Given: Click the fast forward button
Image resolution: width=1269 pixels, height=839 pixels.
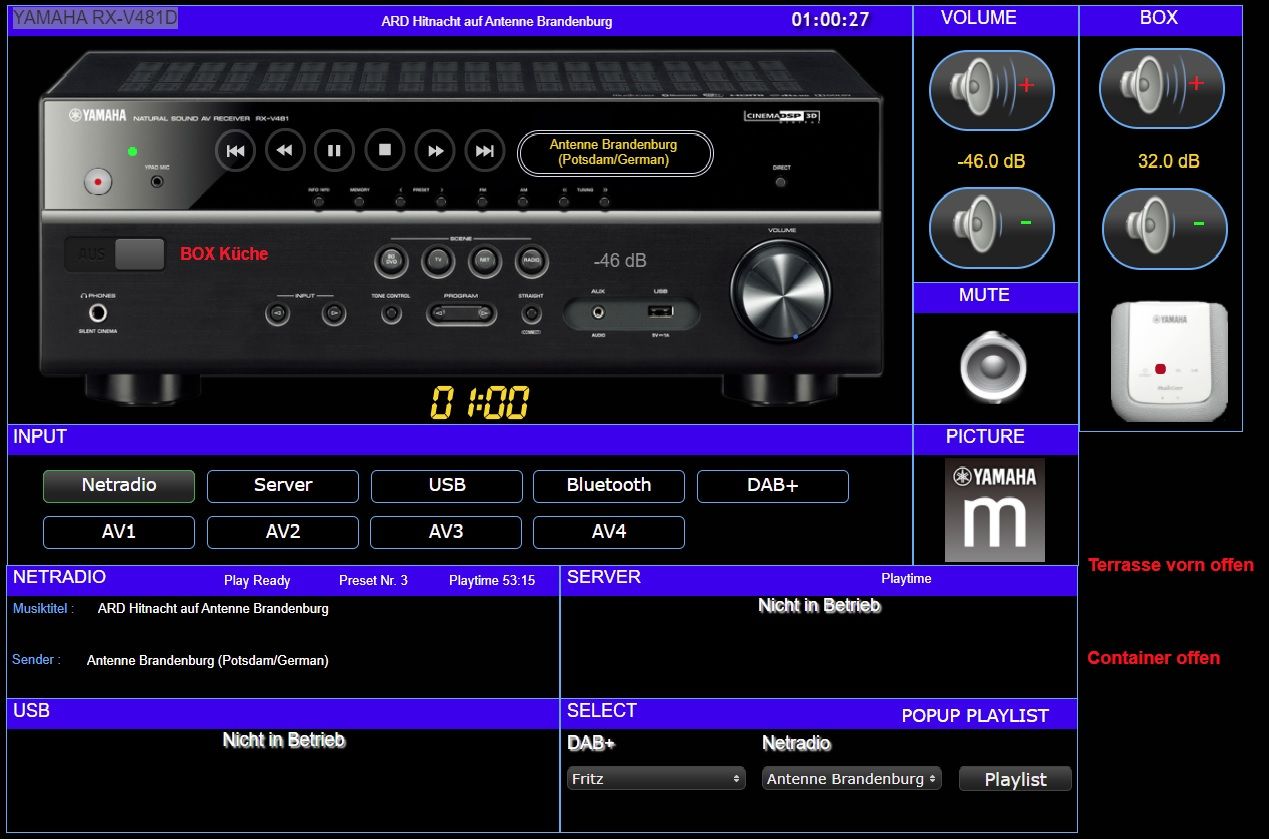Looking at the screenshot, I should coord(435,151).
